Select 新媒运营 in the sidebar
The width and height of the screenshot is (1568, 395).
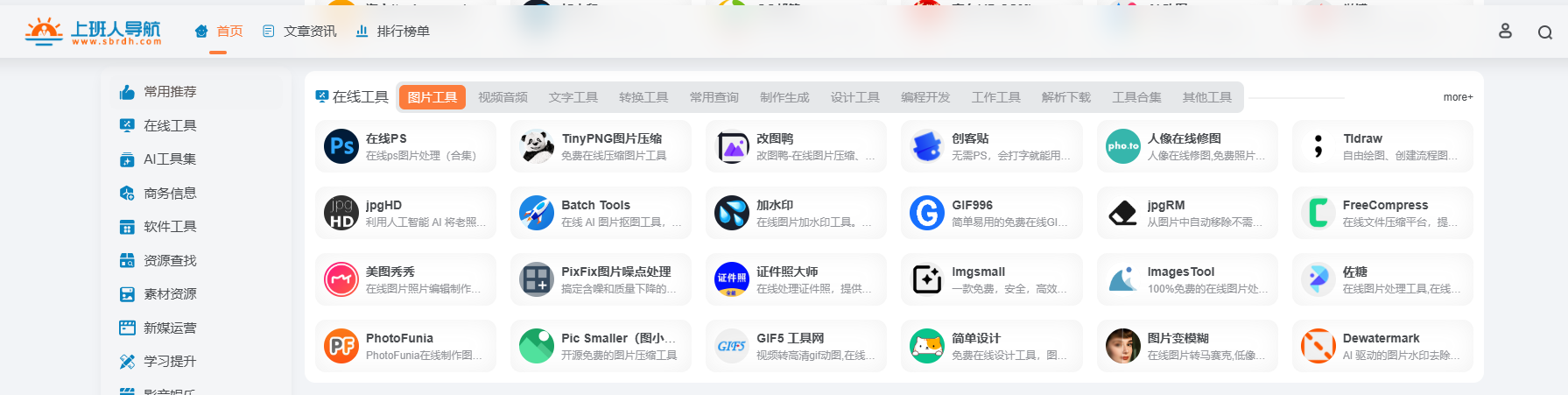click(x=158, y=328)
